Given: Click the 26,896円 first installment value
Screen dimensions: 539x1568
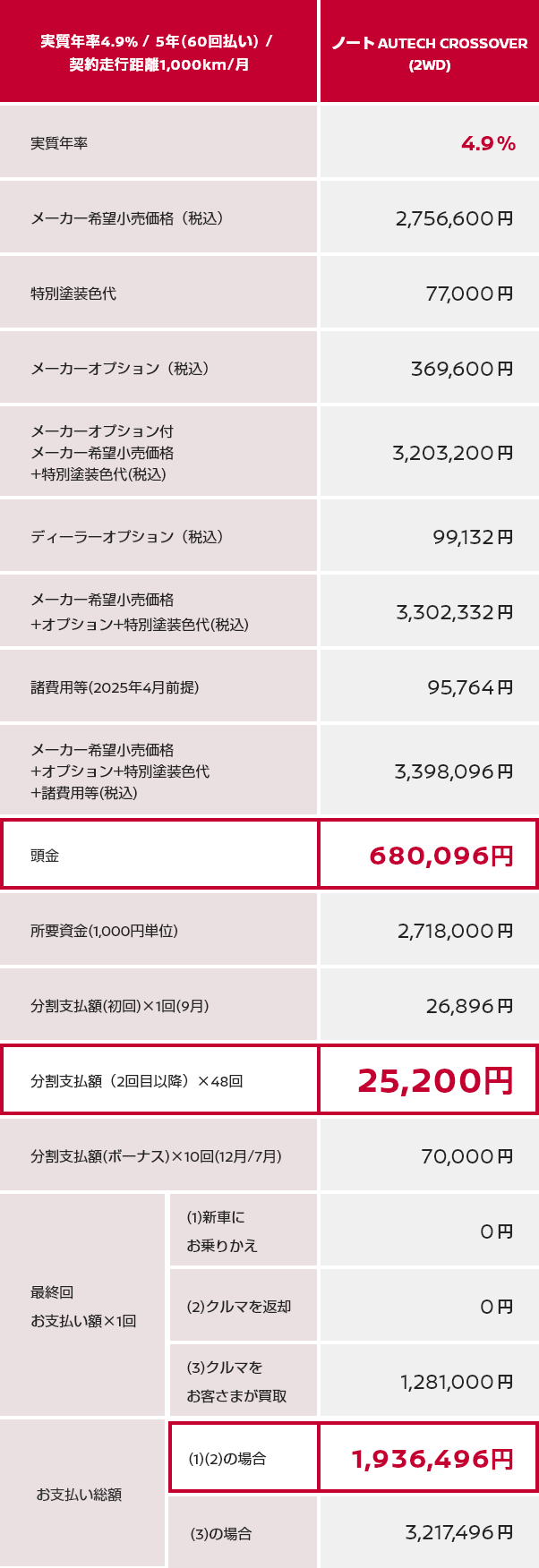Looking at the screenshot, I should pyautogui.click(x=469, y=1006).
